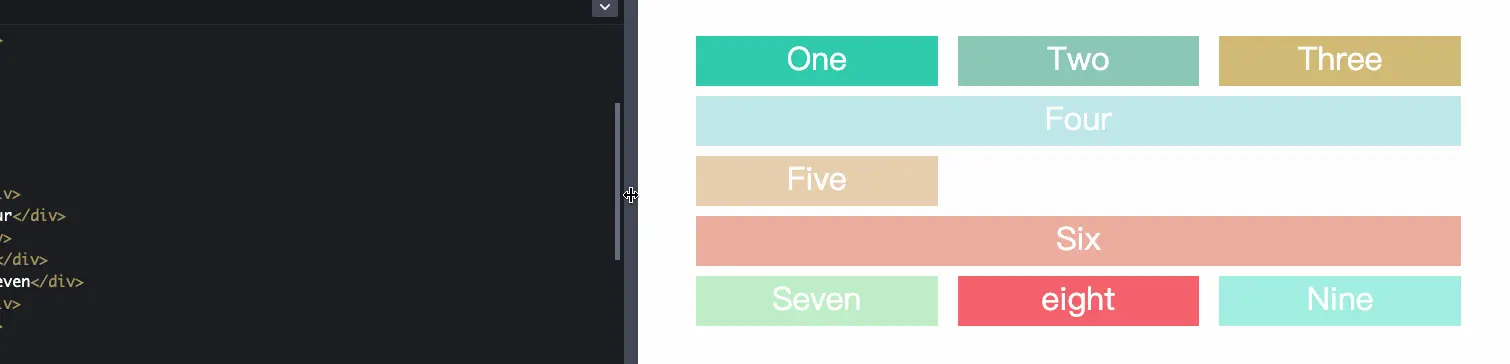Click the code line containing 'ur</div>'
This screenshot has width=1510, height=364.
[33, 216]
